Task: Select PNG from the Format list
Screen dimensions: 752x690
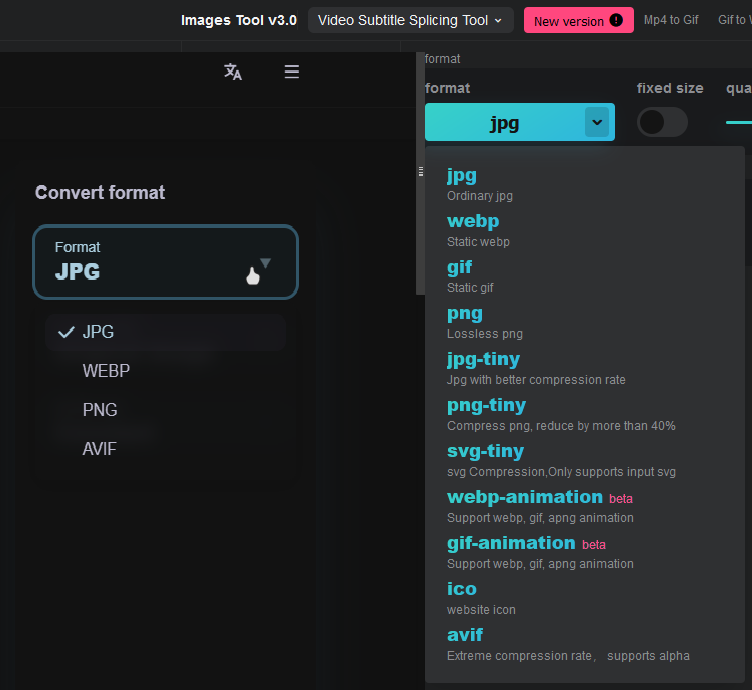Action: [165, 410]
